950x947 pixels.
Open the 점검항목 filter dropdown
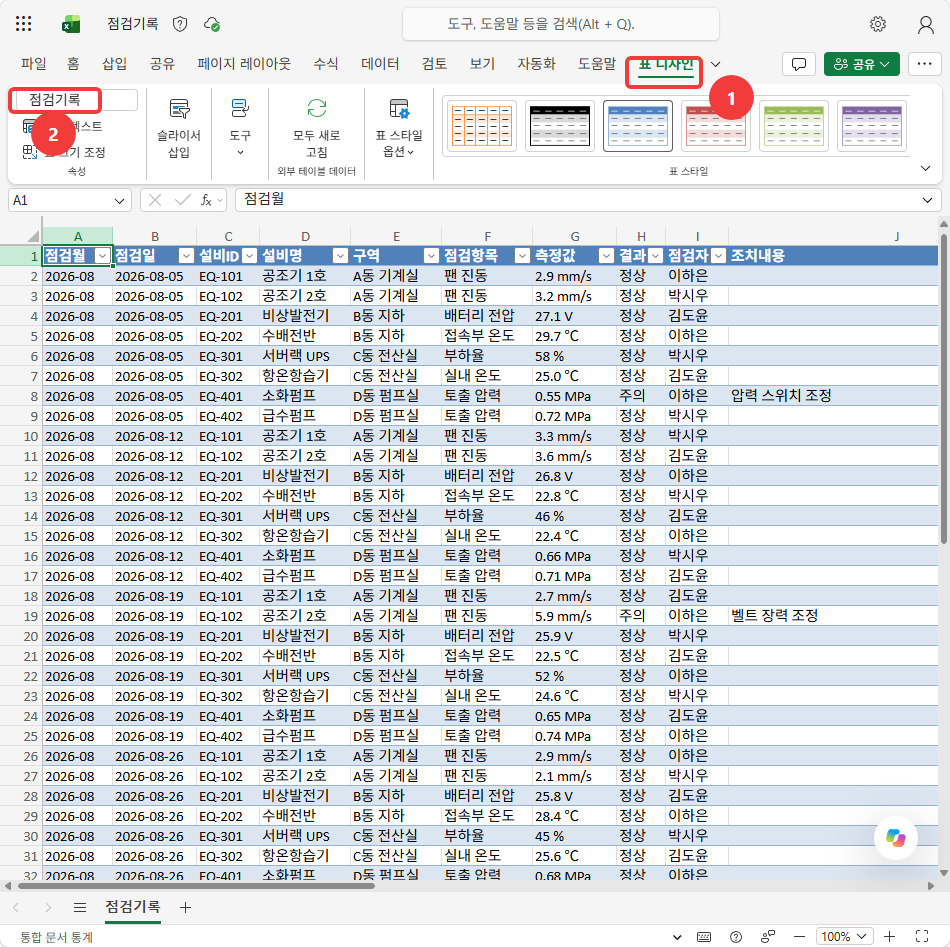click(522, 256)
